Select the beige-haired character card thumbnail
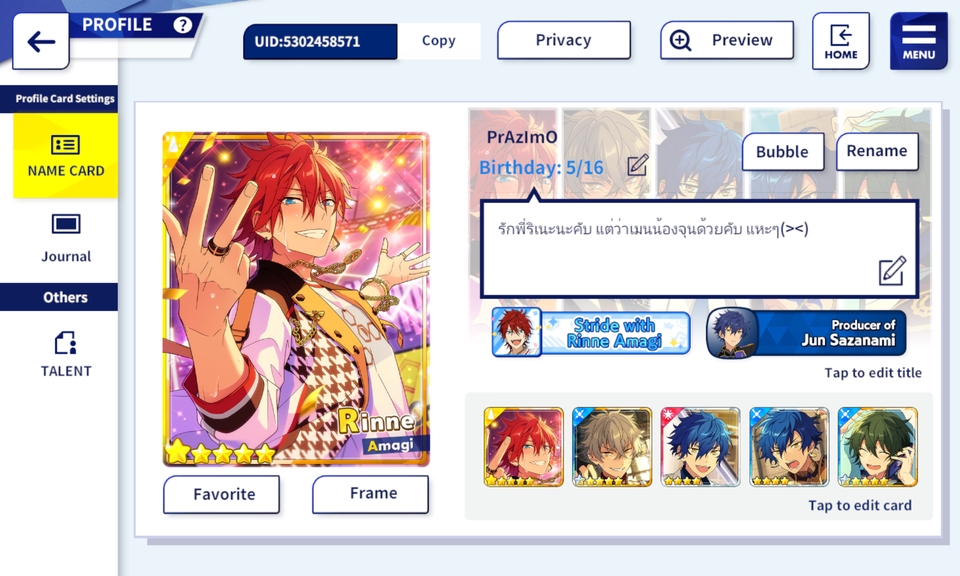Viewport: 960px width, 576px height. click(x=612, y=447)
